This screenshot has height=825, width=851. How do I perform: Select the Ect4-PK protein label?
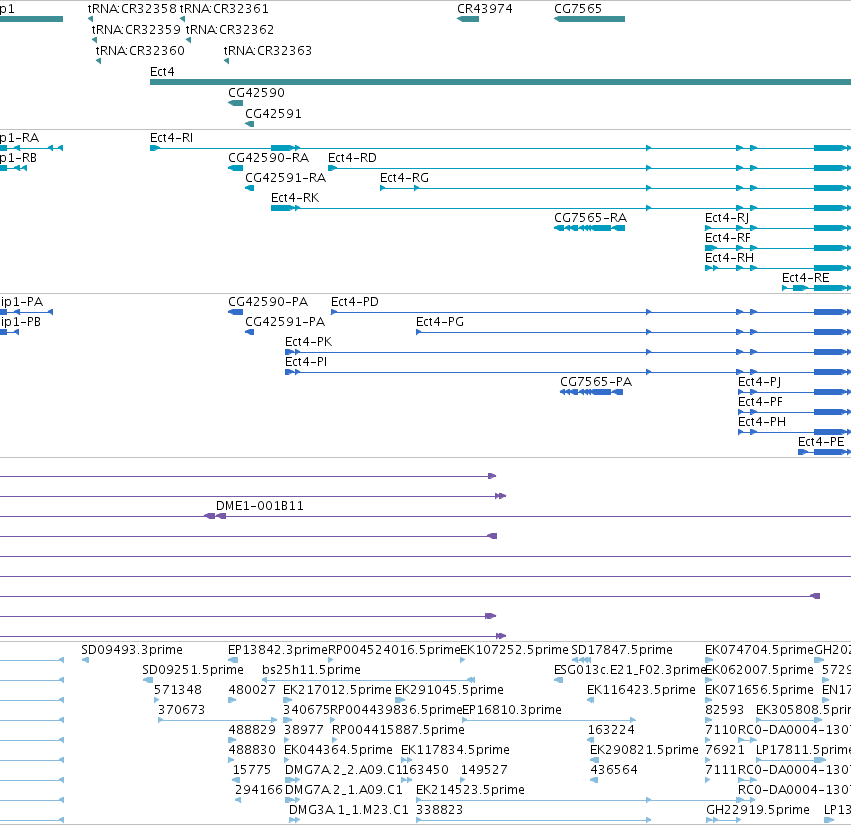click(x=308, y=342)
